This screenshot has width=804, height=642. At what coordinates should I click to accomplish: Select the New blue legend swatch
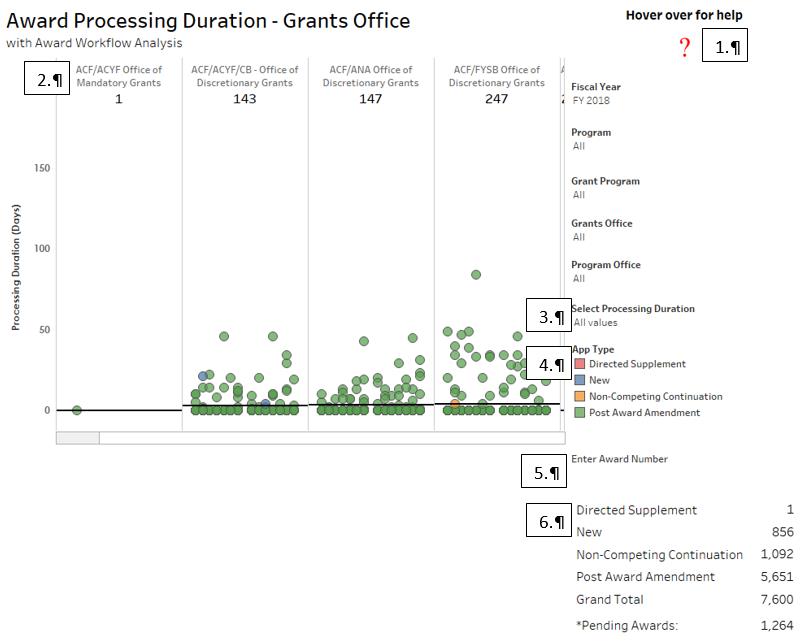click(578, 380)
